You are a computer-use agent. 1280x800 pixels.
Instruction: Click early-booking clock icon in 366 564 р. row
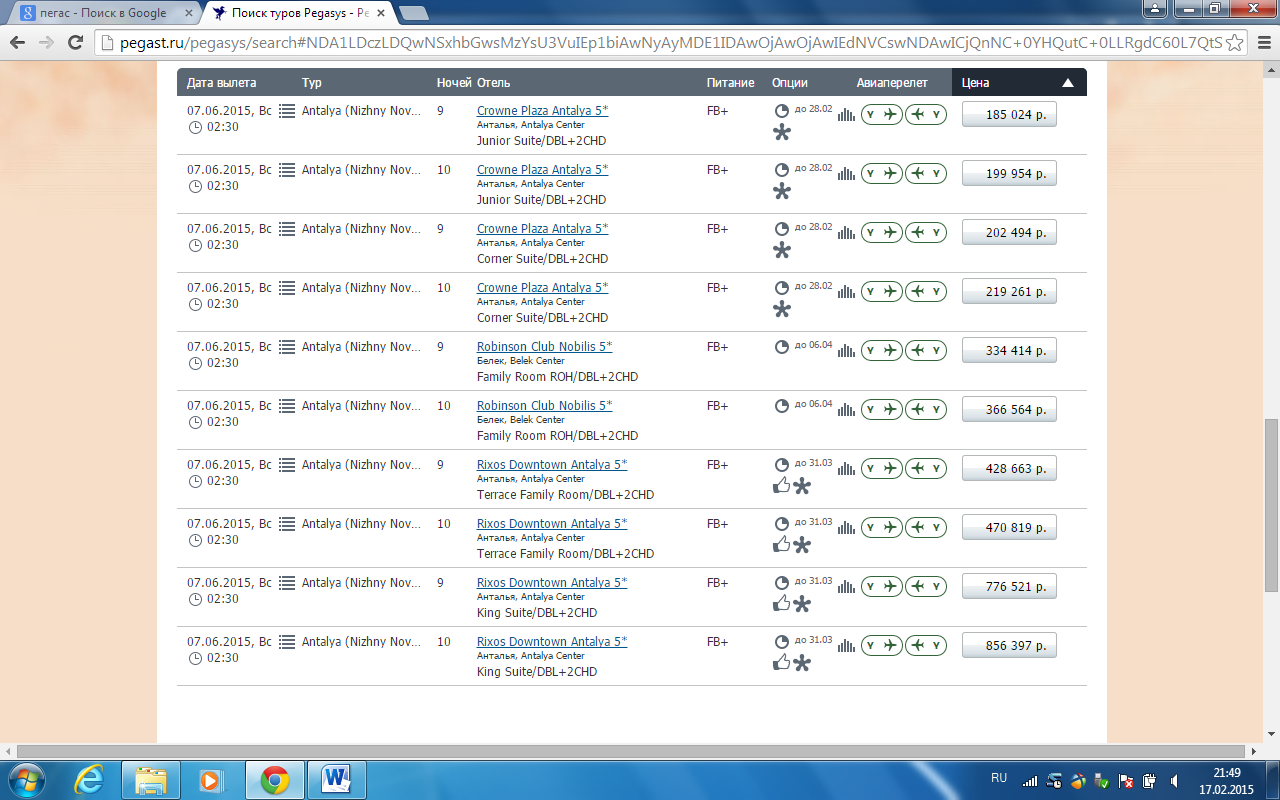point(782,406)
